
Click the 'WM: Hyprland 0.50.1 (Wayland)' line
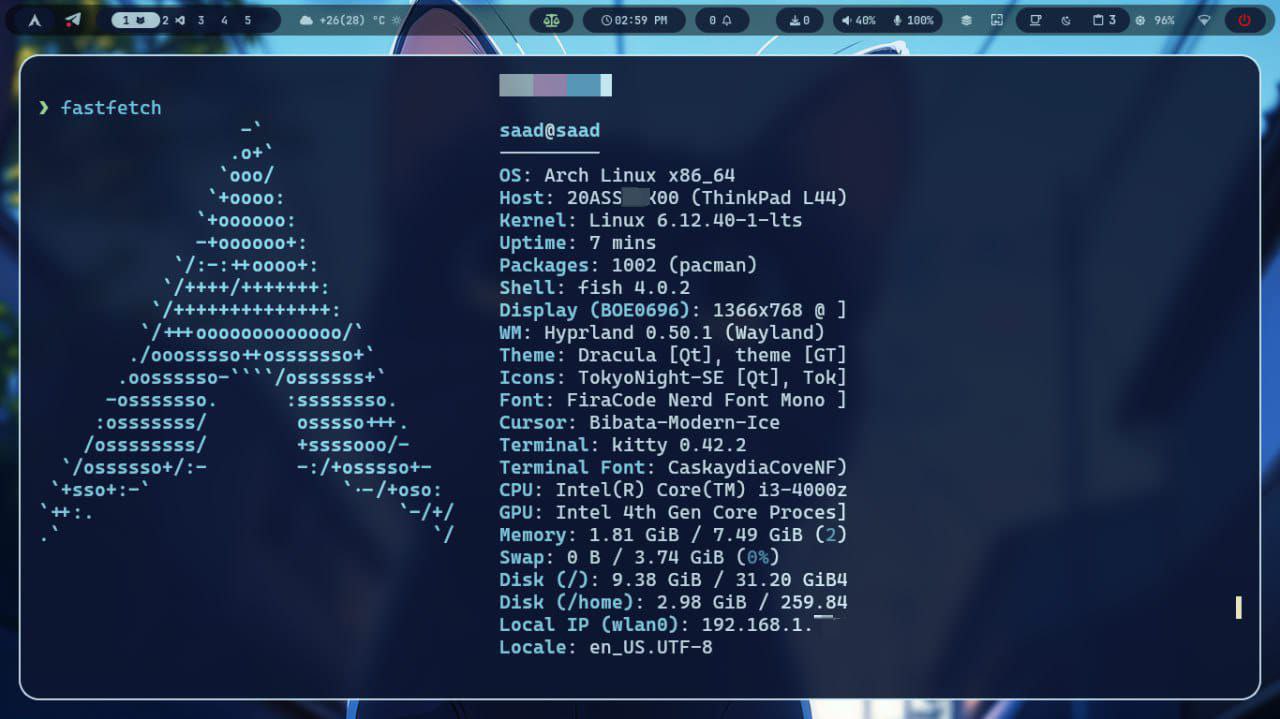[662, 333]
